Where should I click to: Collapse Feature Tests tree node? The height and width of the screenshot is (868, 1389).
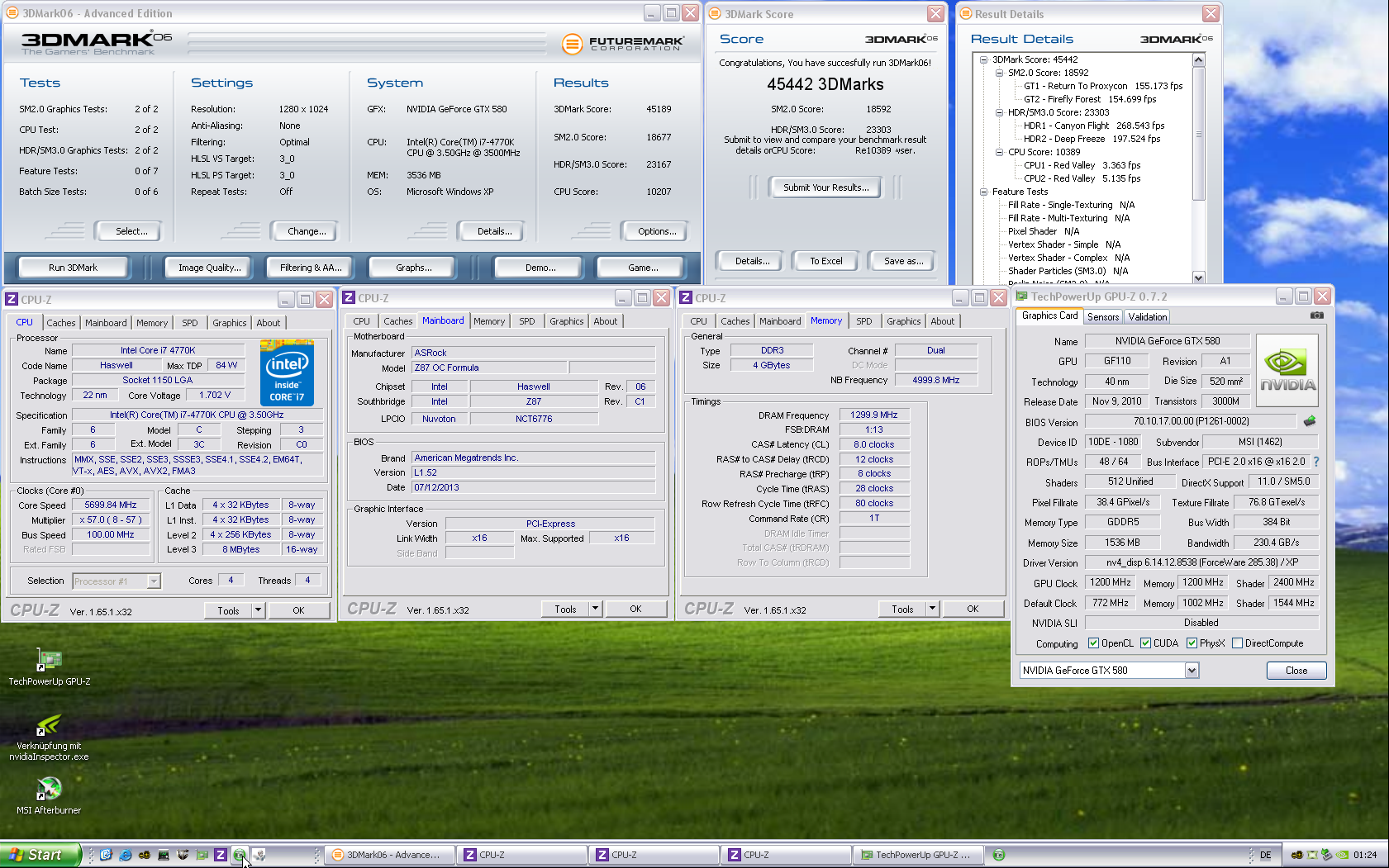(x=983, y=192)
